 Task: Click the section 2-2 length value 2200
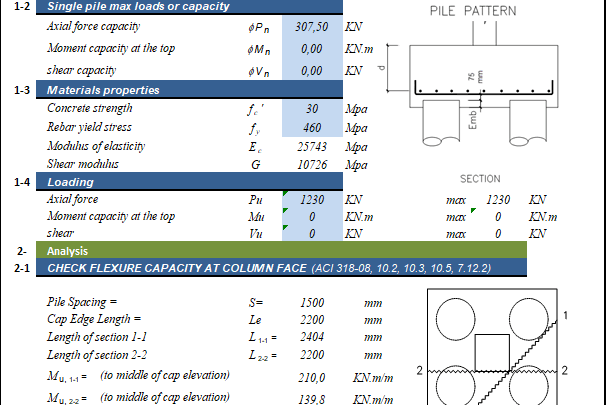point(312,355)
